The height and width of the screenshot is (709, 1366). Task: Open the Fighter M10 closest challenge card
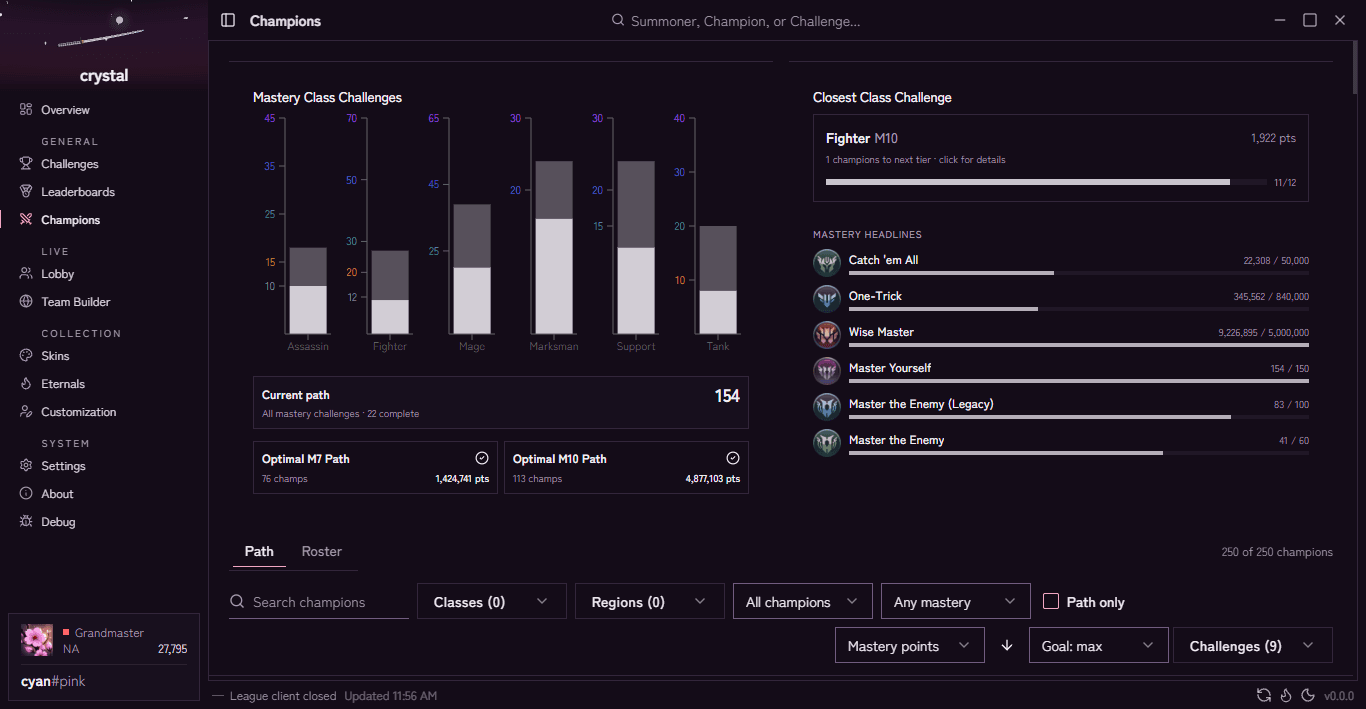pos(1061,158)
